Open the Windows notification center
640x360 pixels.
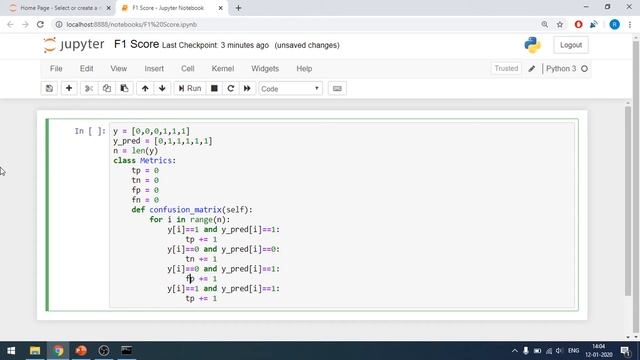point(625,351)
